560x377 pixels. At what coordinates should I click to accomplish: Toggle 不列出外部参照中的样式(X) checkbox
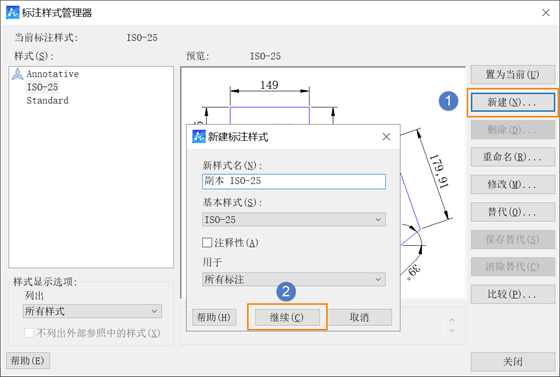[29, 333]
